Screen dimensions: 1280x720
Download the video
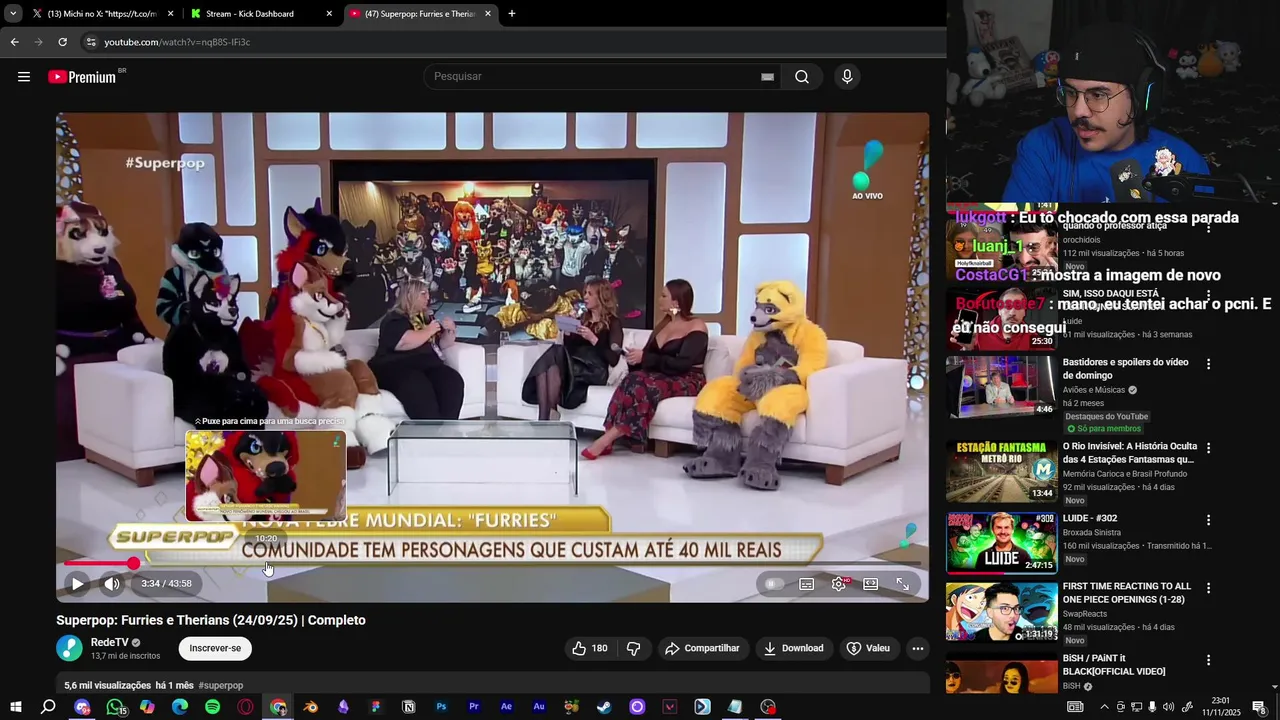[794, 648]
